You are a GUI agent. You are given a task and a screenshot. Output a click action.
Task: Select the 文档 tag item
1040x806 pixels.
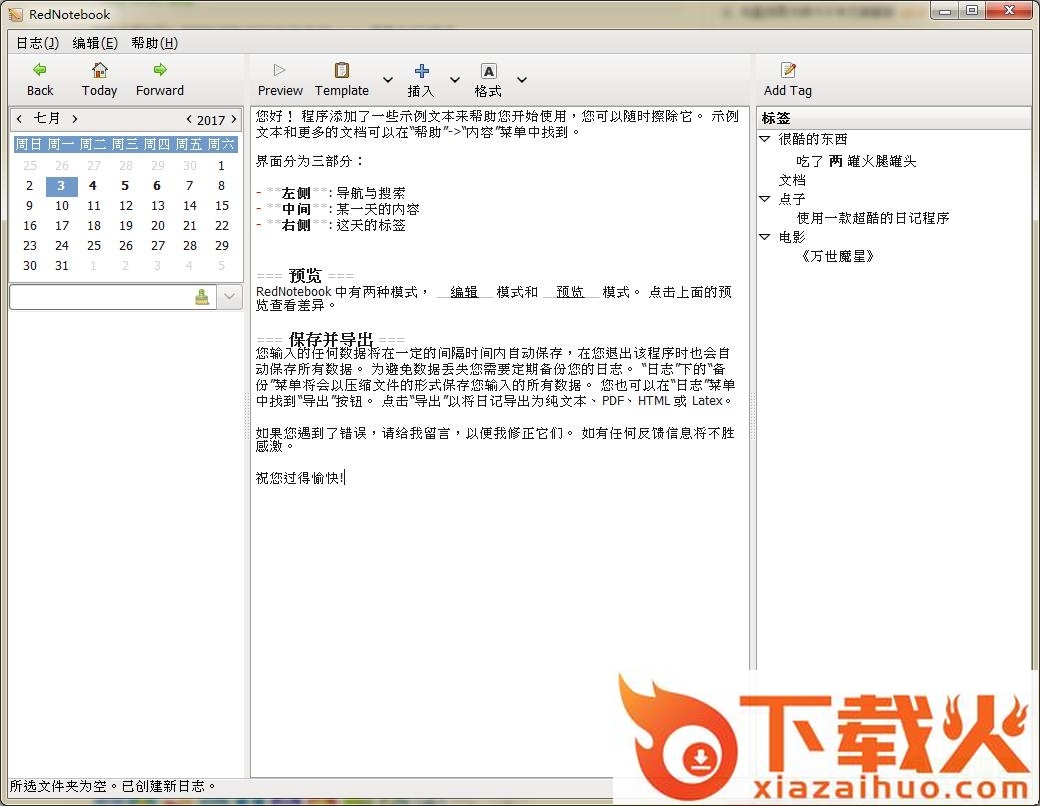pyautogui.click(x=792, y=180)
